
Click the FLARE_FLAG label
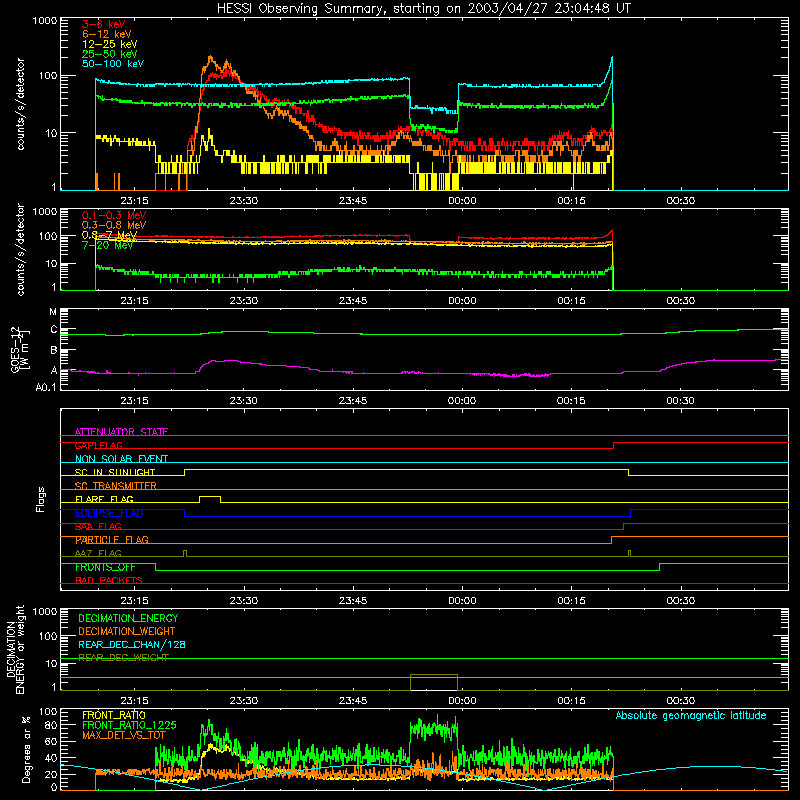point(104,499)
